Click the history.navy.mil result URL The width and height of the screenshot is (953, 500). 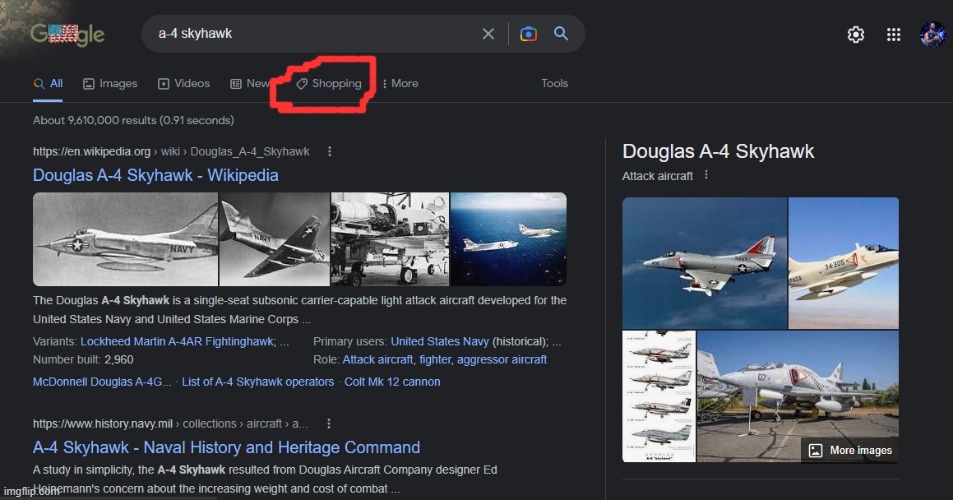(170, 423)
